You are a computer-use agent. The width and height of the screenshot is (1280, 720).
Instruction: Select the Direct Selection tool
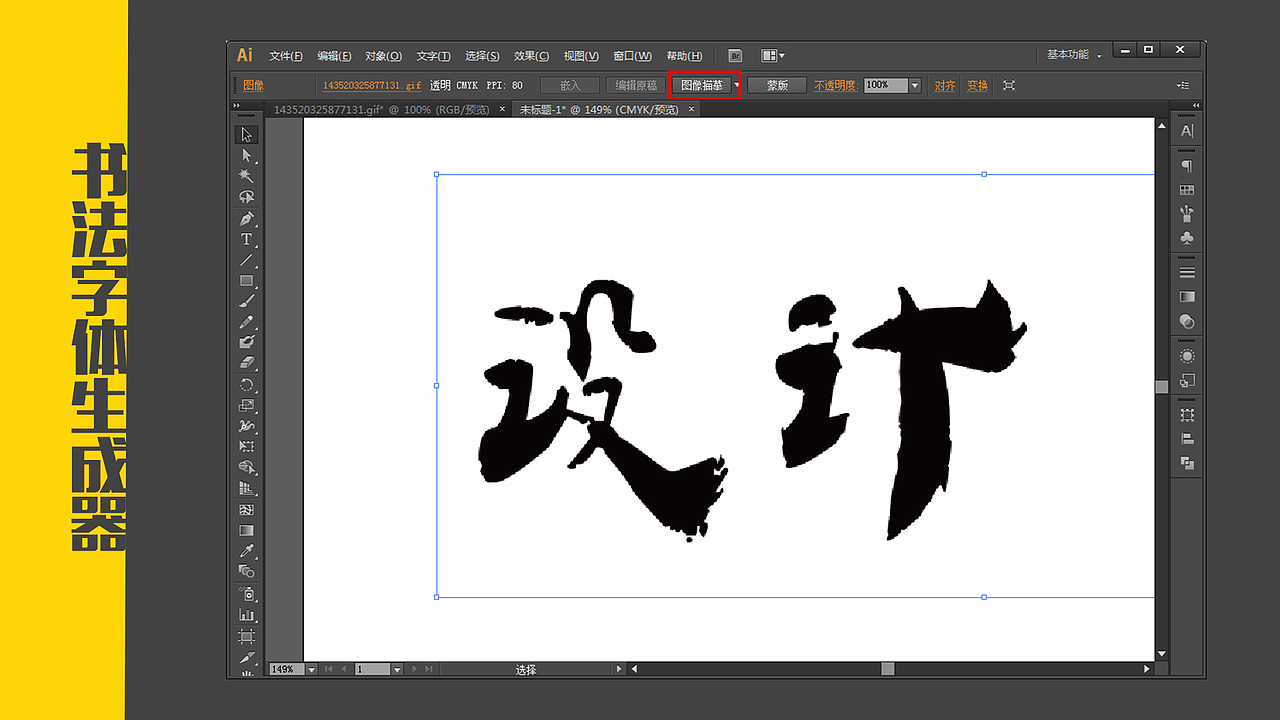[x=247, y=155]
